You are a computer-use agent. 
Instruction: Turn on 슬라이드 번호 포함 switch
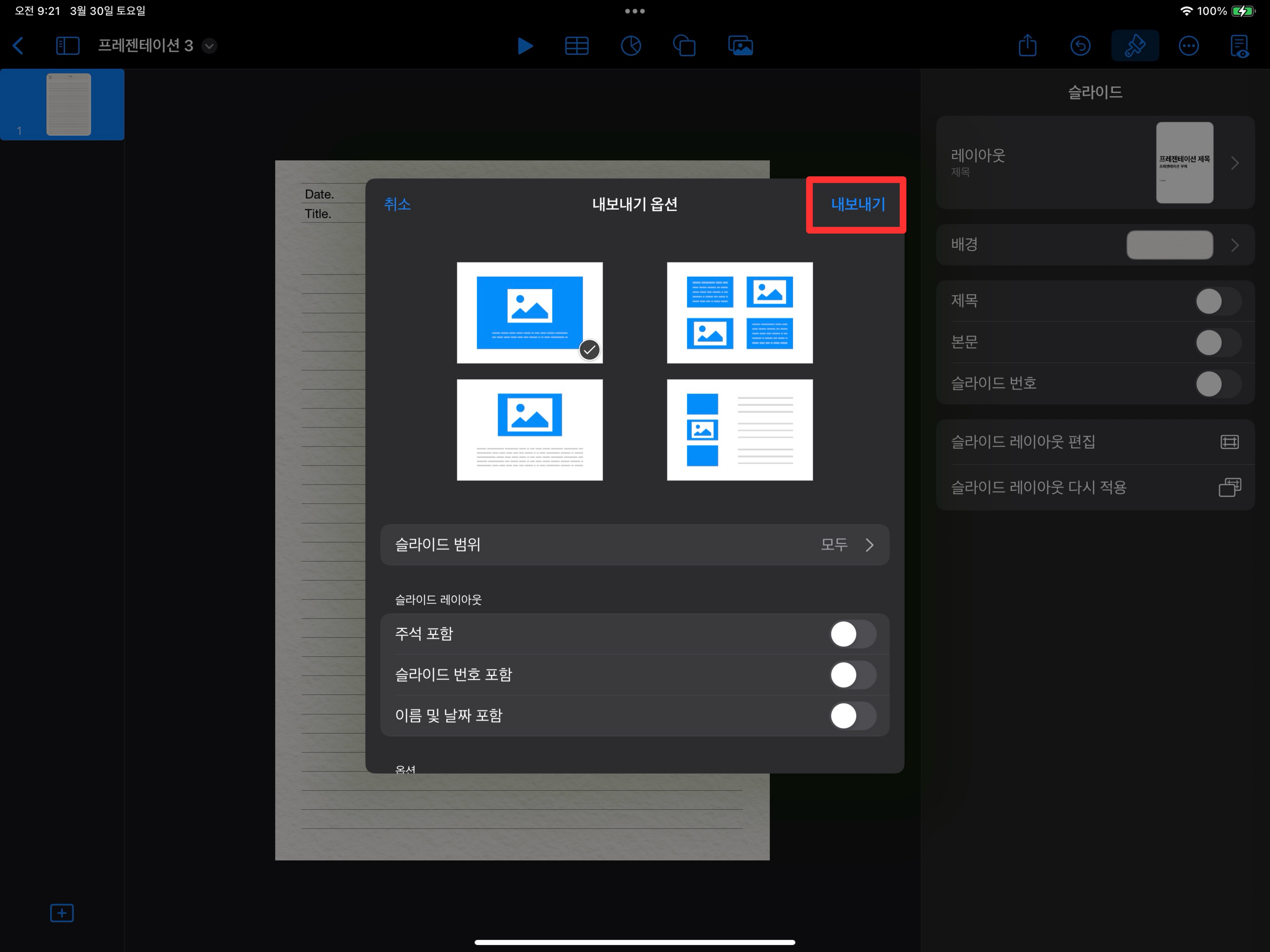click(852, 675)
